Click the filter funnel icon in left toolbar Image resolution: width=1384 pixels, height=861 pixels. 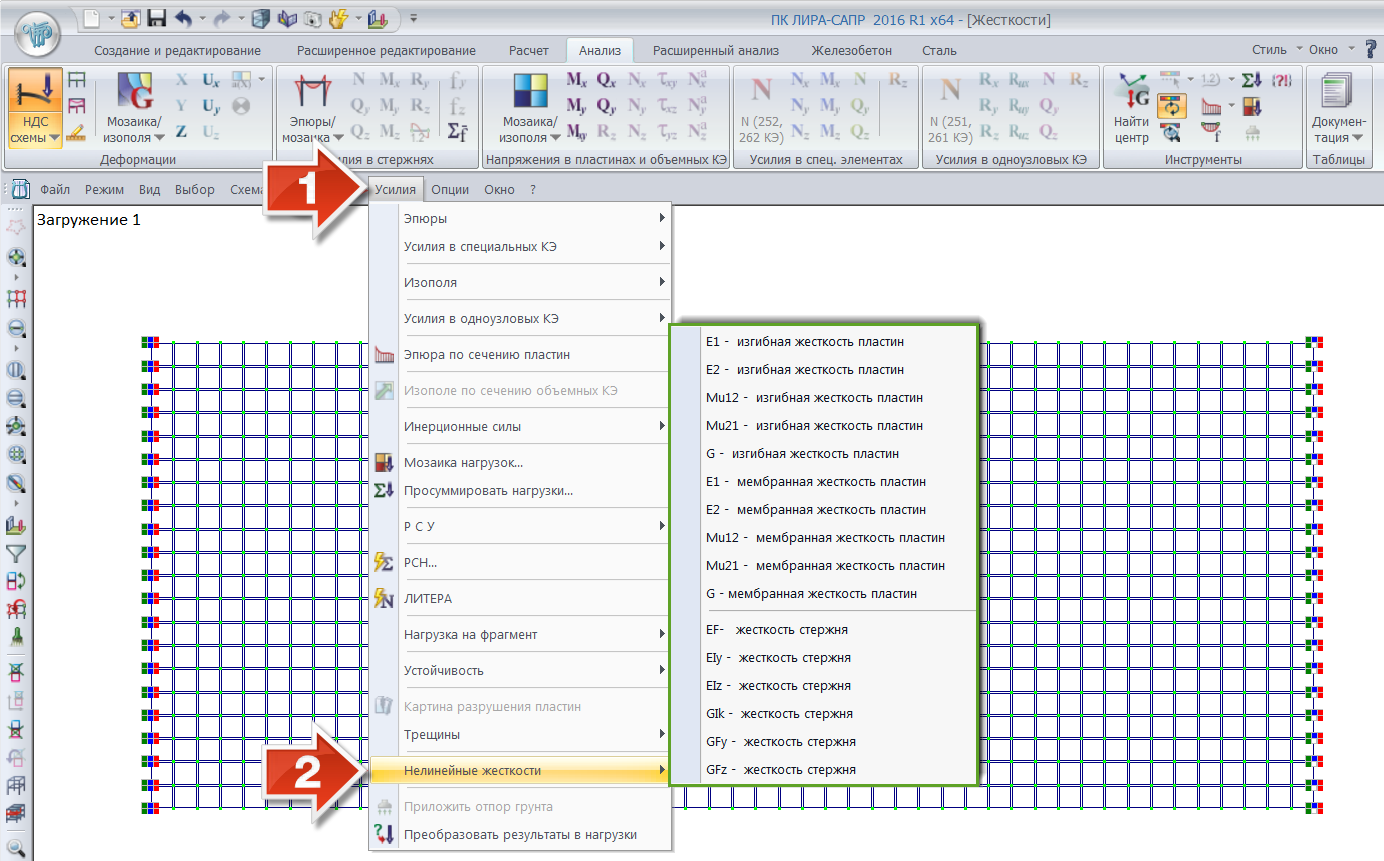tap(16, 554)
